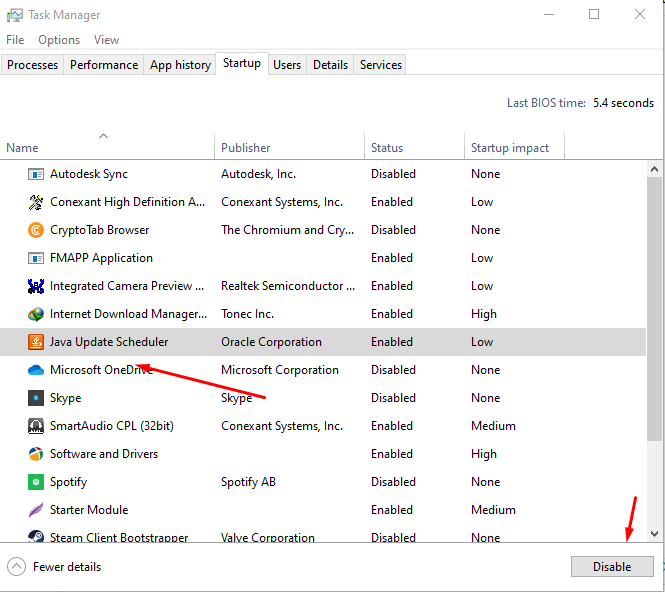Image resolution: width=665 pixels, height=592 pixels.
Task: Select the Steam Client Bootstrapper name
Action: 119,537
